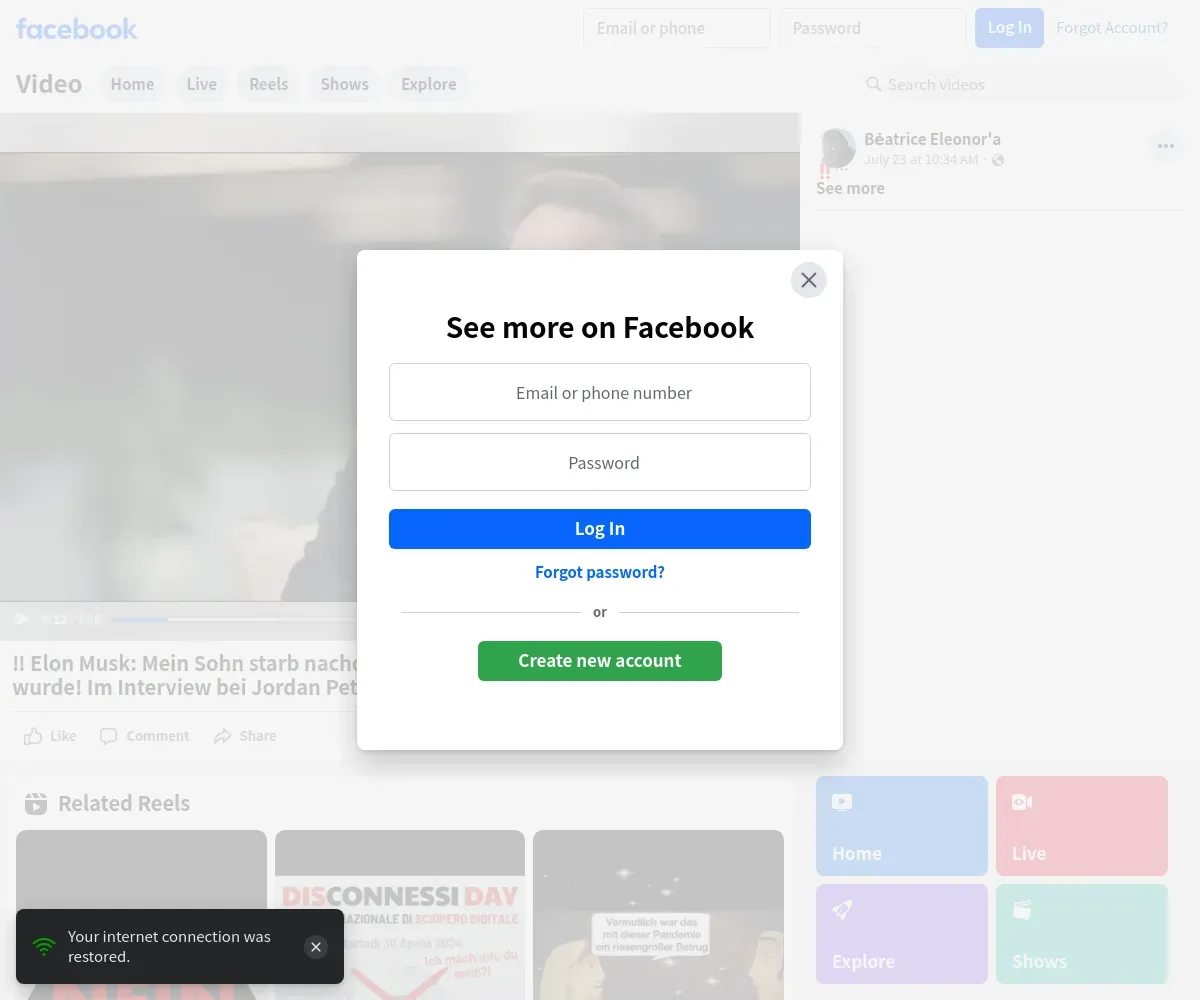This screenshot has width=1200, height=1000.
Task: Click the green wifi icon in notification
Action: tap(44, 947)
